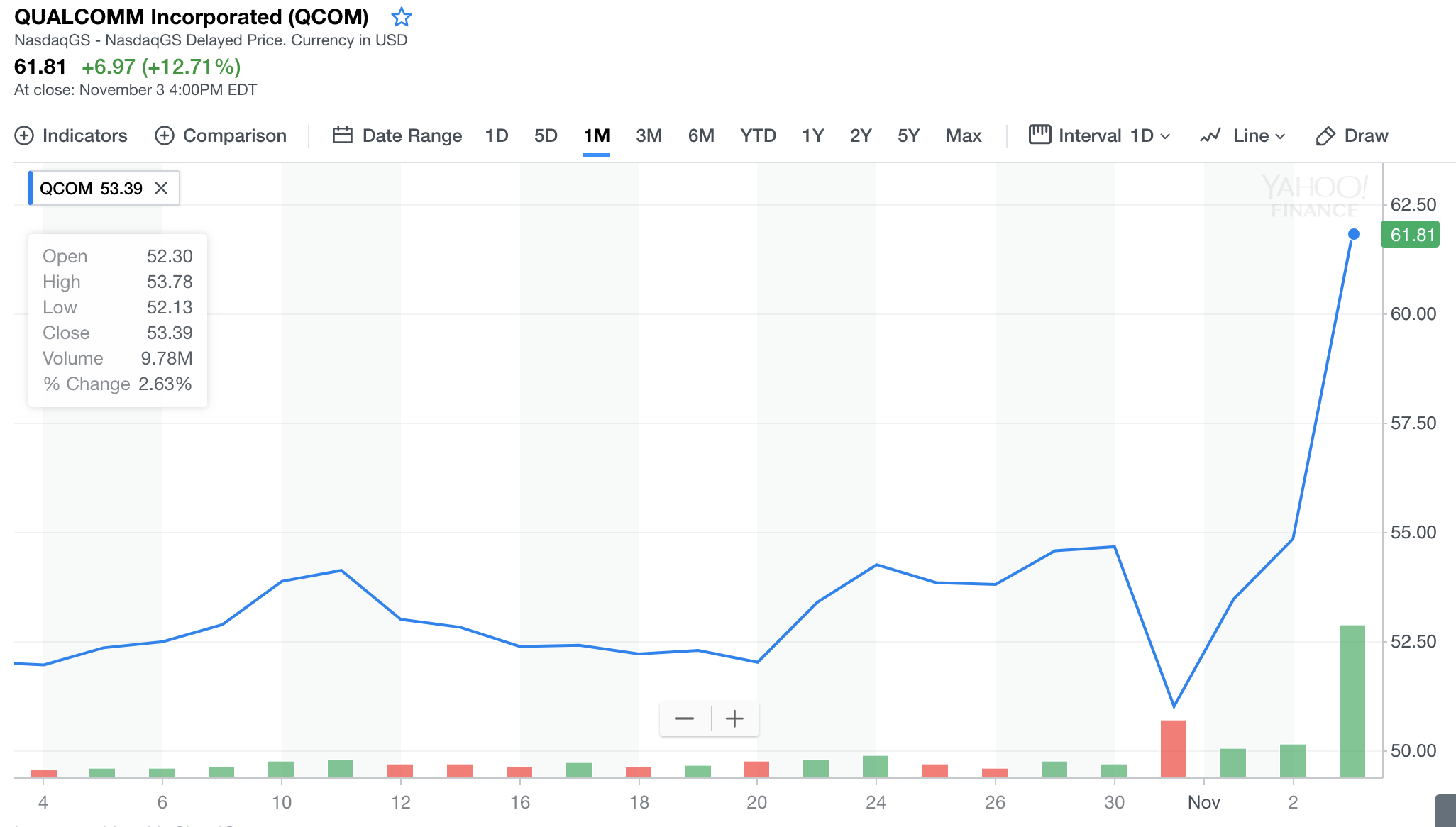Click the 30 date axis label
Viewport: 1456px width, 827px height.
pyautogui.click(x=1114, y=802)
